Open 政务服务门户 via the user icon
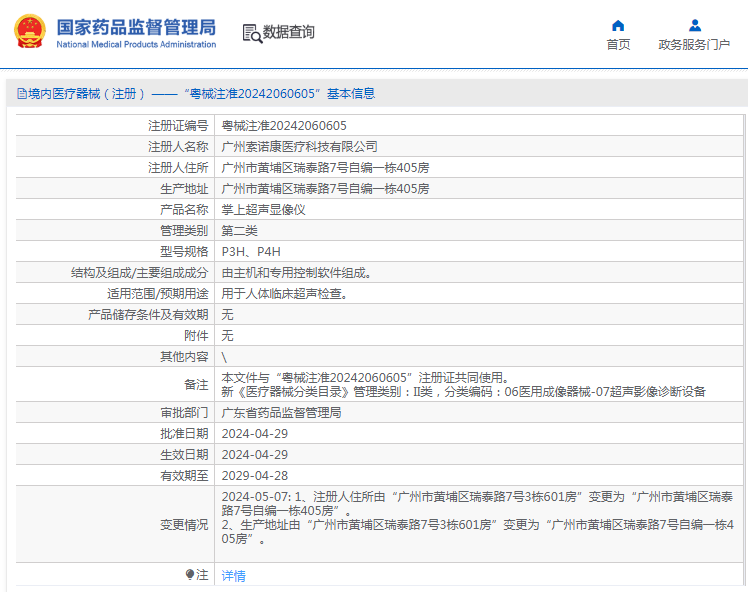The width and height of the screenshot is (748, 592). point(695,25)
